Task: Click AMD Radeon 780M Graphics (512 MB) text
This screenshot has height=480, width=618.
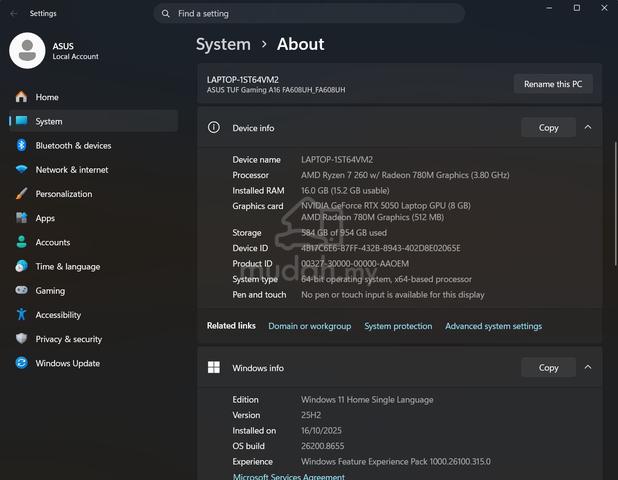Action: [x=372, y=217]
